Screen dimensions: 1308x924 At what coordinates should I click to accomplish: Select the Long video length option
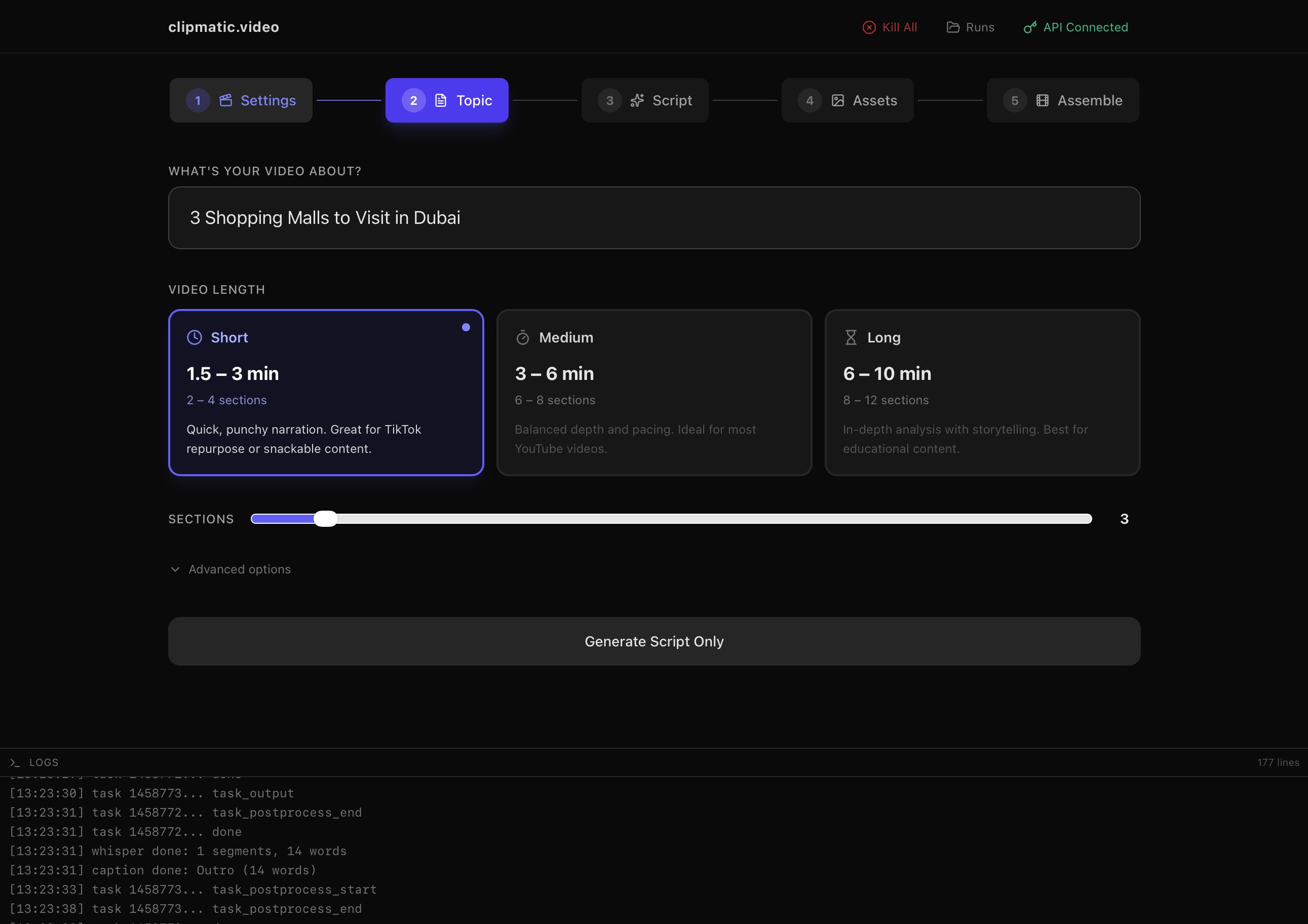(982, 393)
